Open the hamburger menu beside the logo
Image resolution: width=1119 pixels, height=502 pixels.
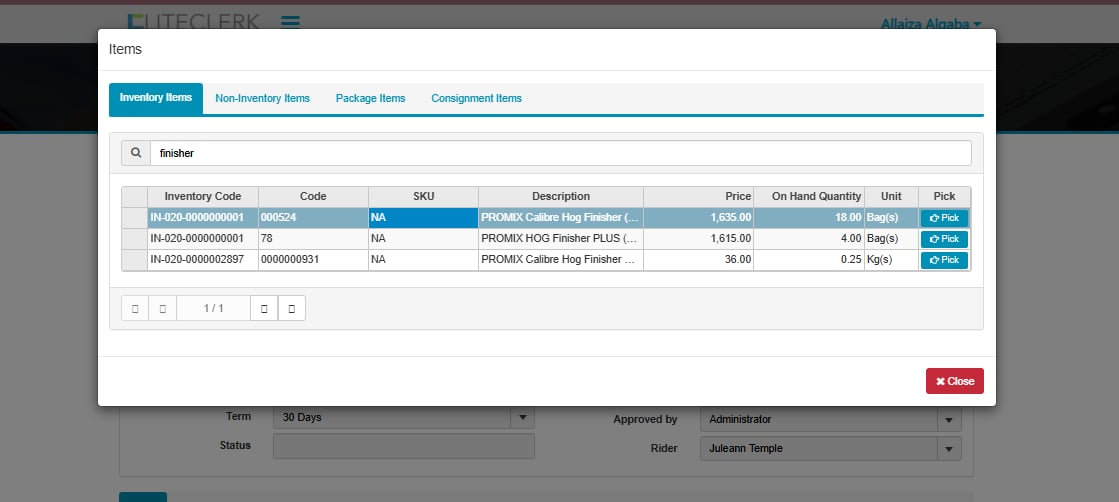click(290, 21)
